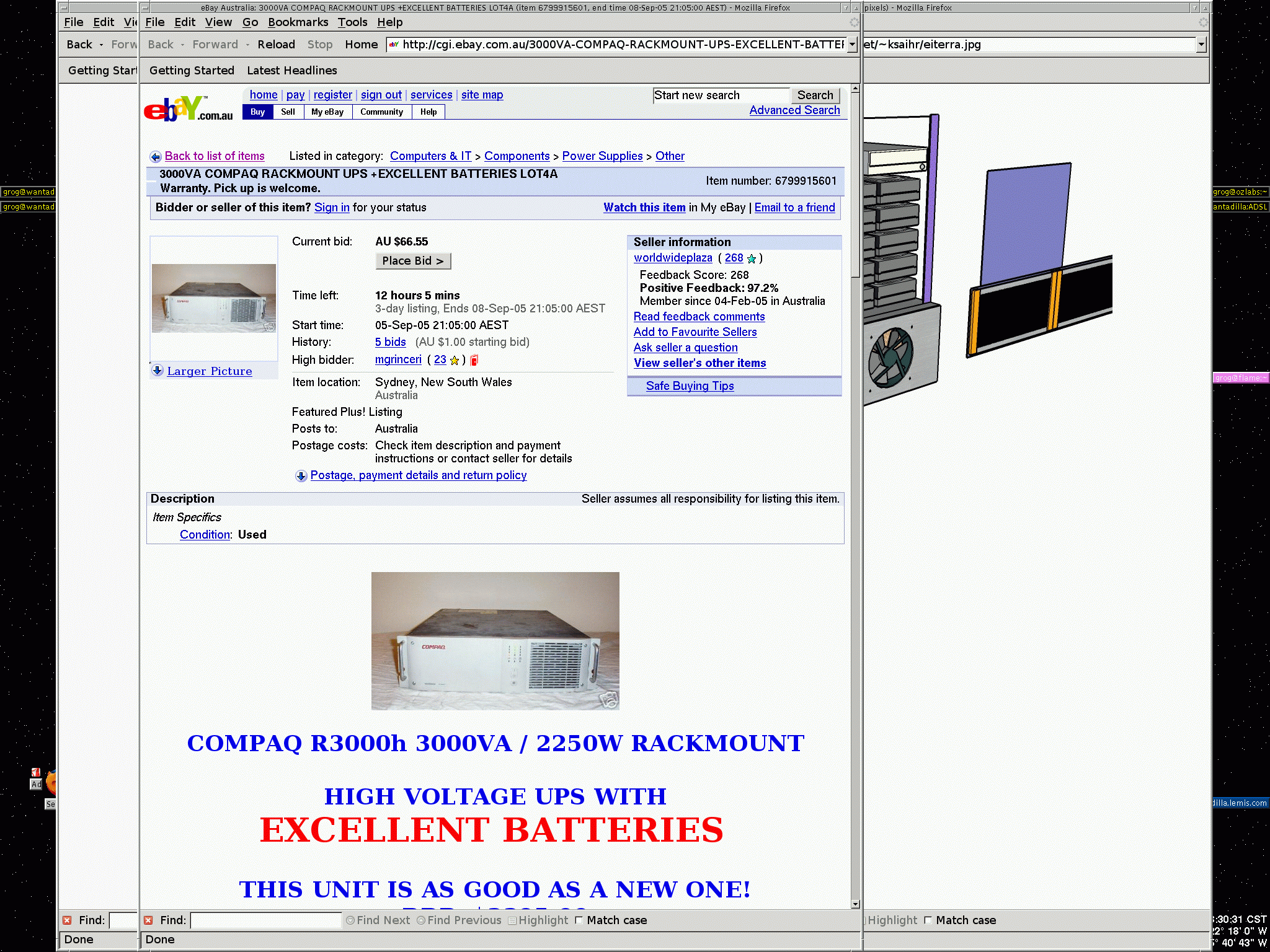Screen dimensions: 1270x952
Task: Open the Getting Started bookmark in the eBay window
Action: click(x=192, y=71)
